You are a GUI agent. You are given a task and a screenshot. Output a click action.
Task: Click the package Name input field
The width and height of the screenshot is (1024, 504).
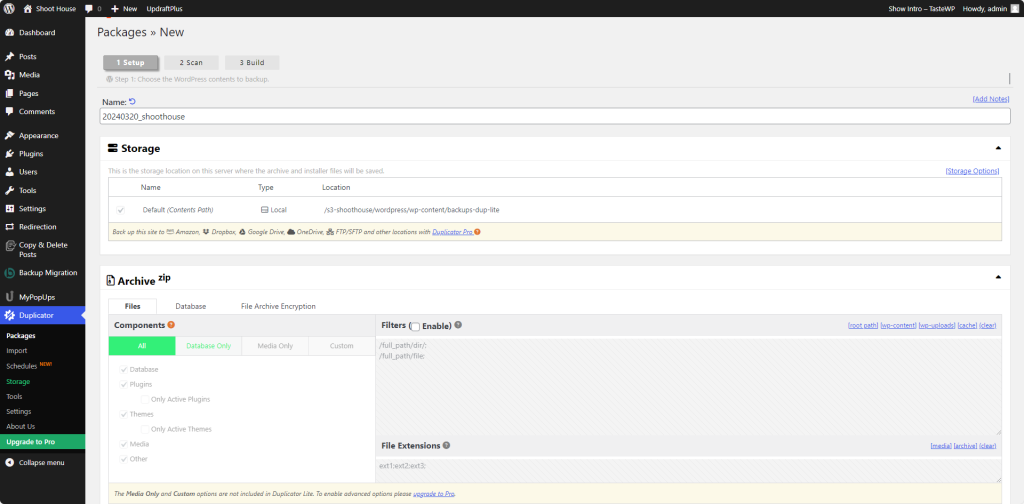click(x=555, y=116)
